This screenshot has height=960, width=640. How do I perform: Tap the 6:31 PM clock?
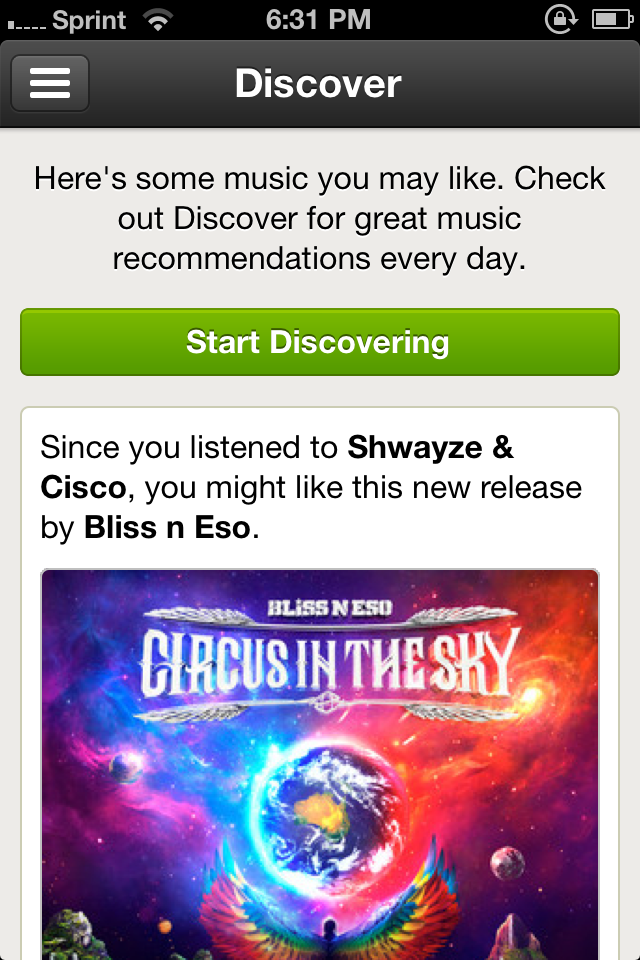pos(318,20)
